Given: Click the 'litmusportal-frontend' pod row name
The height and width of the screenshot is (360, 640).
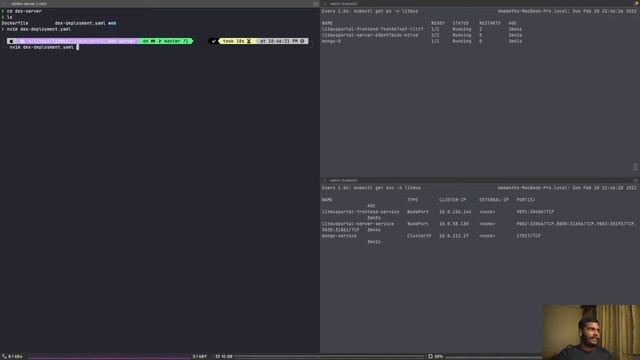Looking at the screenshot, I should pyautogui.click(x=372, y=29).
